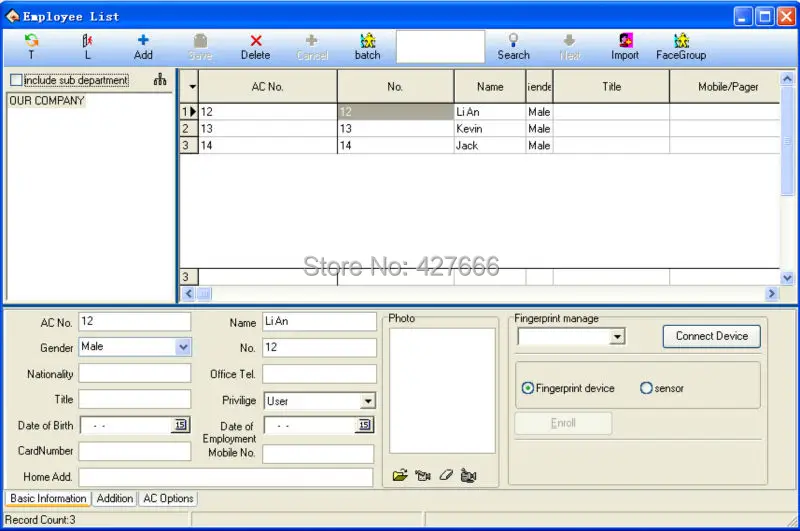
Task: Select OUR COMPANY in the department tree
Action: [x=46, y=100]
